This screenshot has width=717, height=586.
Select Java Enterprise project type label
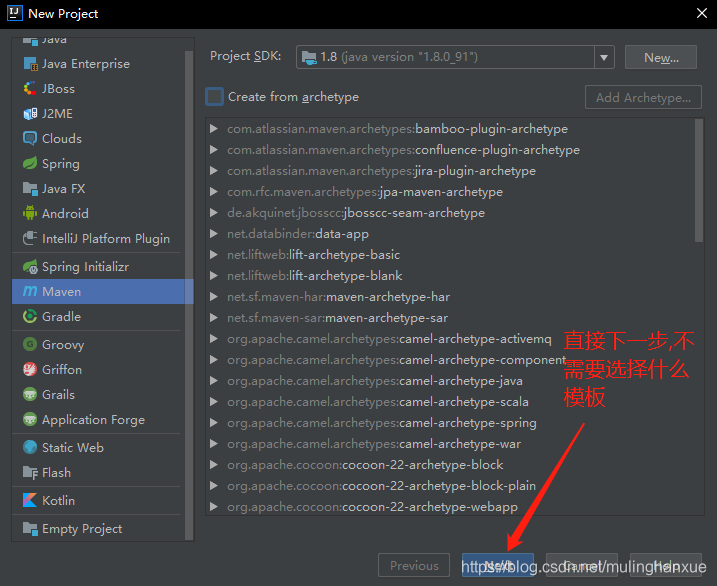pyautogui.click(x=86, y=64)
